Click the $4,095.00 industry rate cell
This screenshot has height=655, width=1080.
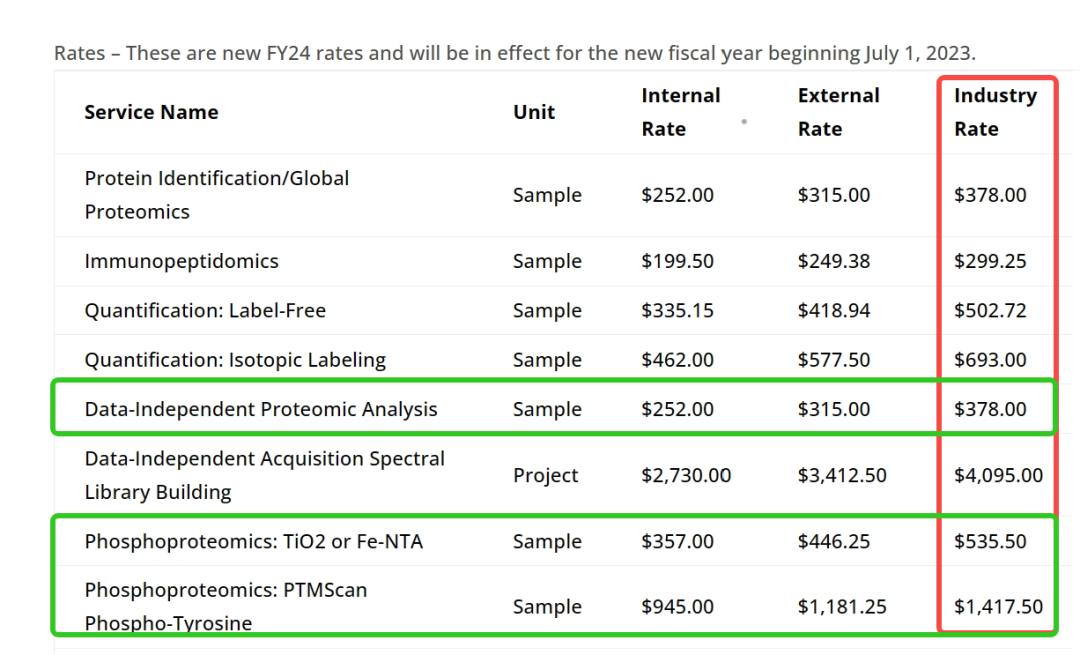pos(998,475)
